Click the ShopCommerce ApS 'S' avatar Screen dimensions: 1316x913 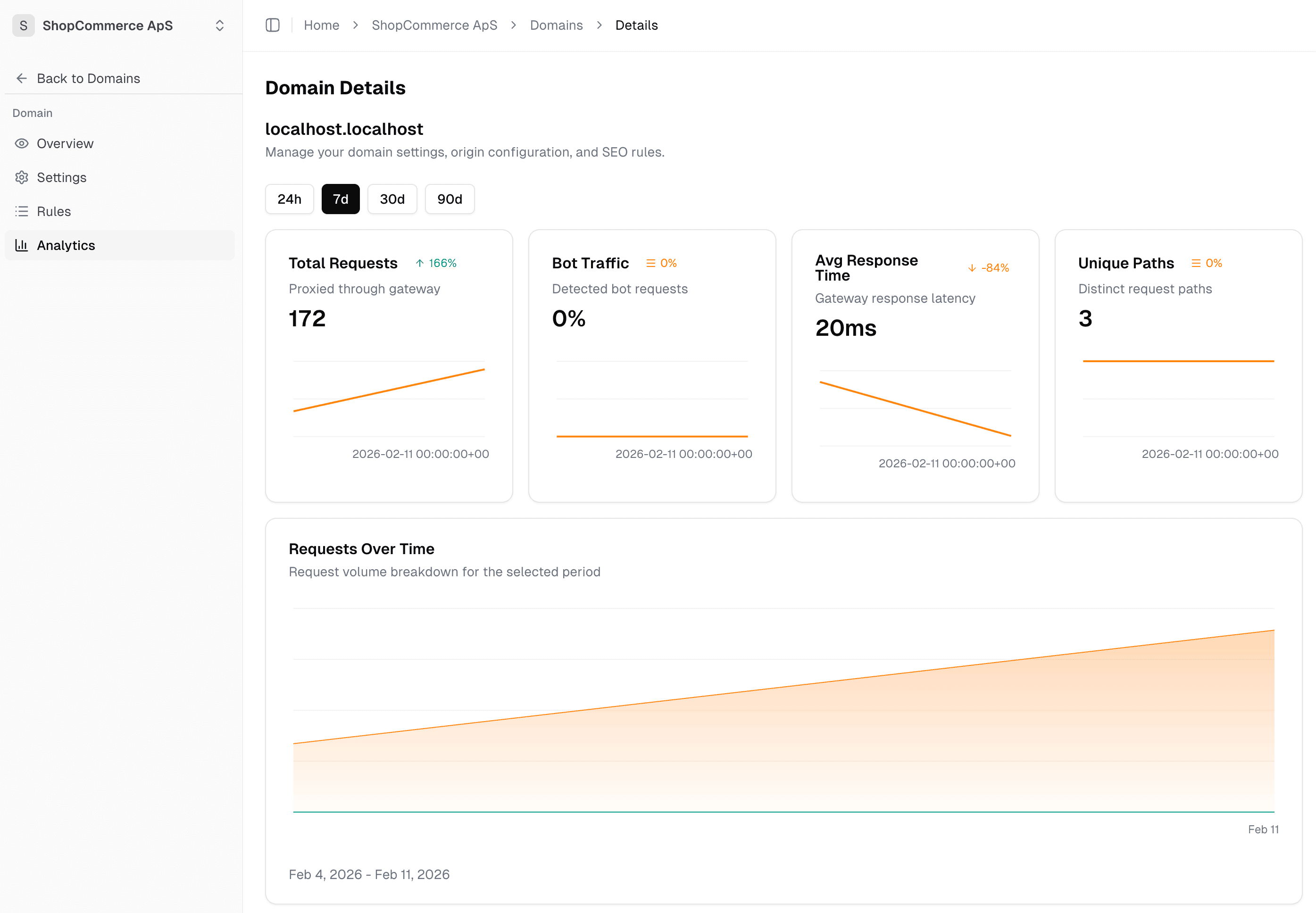click(23, 25)
